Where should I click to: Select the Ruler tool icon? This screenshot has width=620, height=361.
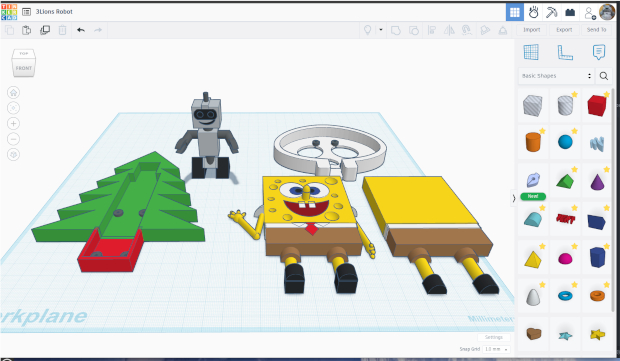pyautogui.click(x=565, y=52)
